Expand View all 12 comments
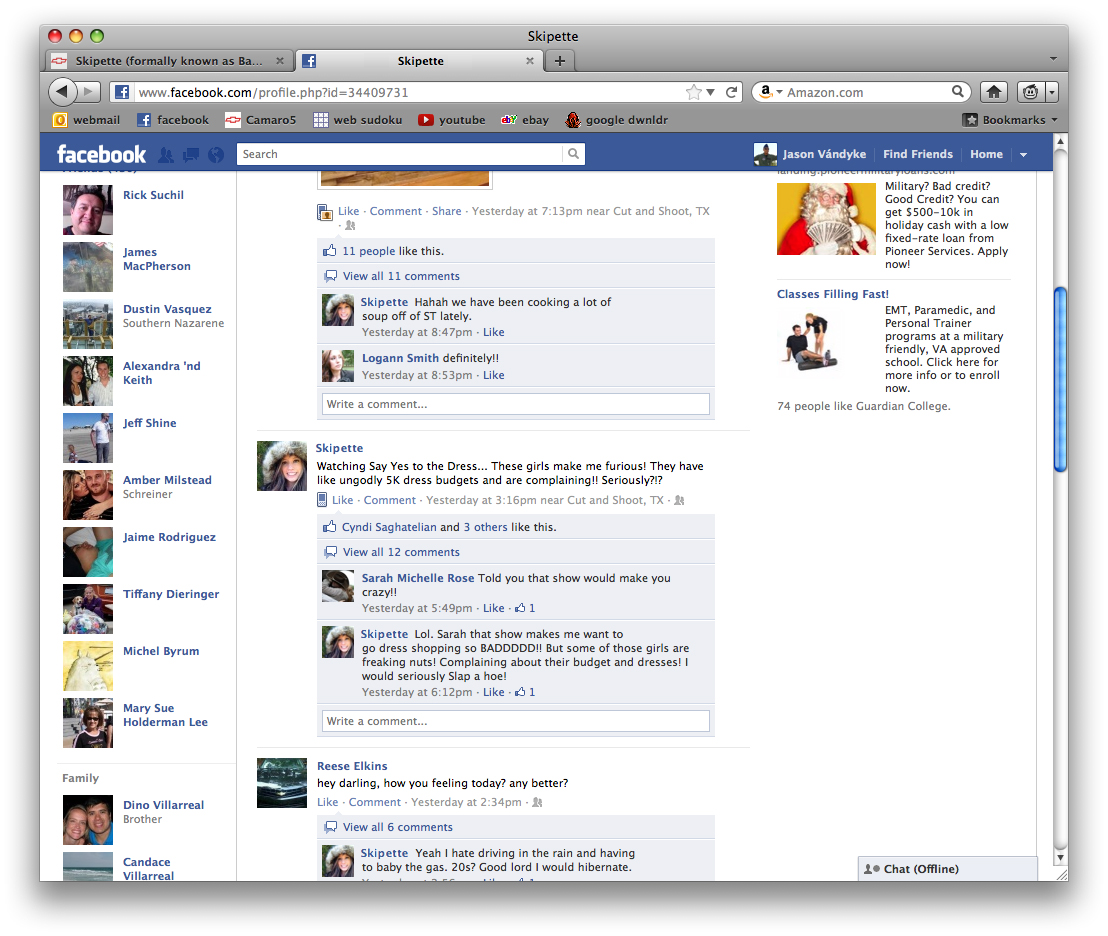Image resolution: width=1108 pixels, height=936 pixels. [401, 552]
